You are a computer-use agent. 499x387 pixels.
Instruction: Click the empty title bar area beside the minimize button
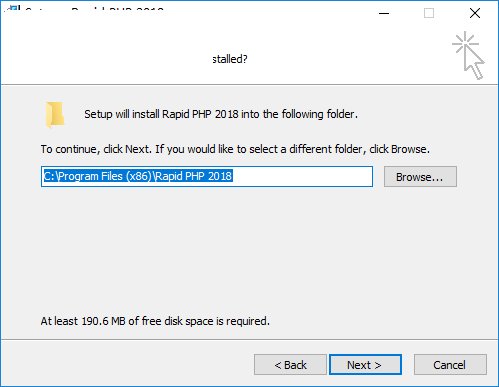pyautogui.click(x=267, y=13)
